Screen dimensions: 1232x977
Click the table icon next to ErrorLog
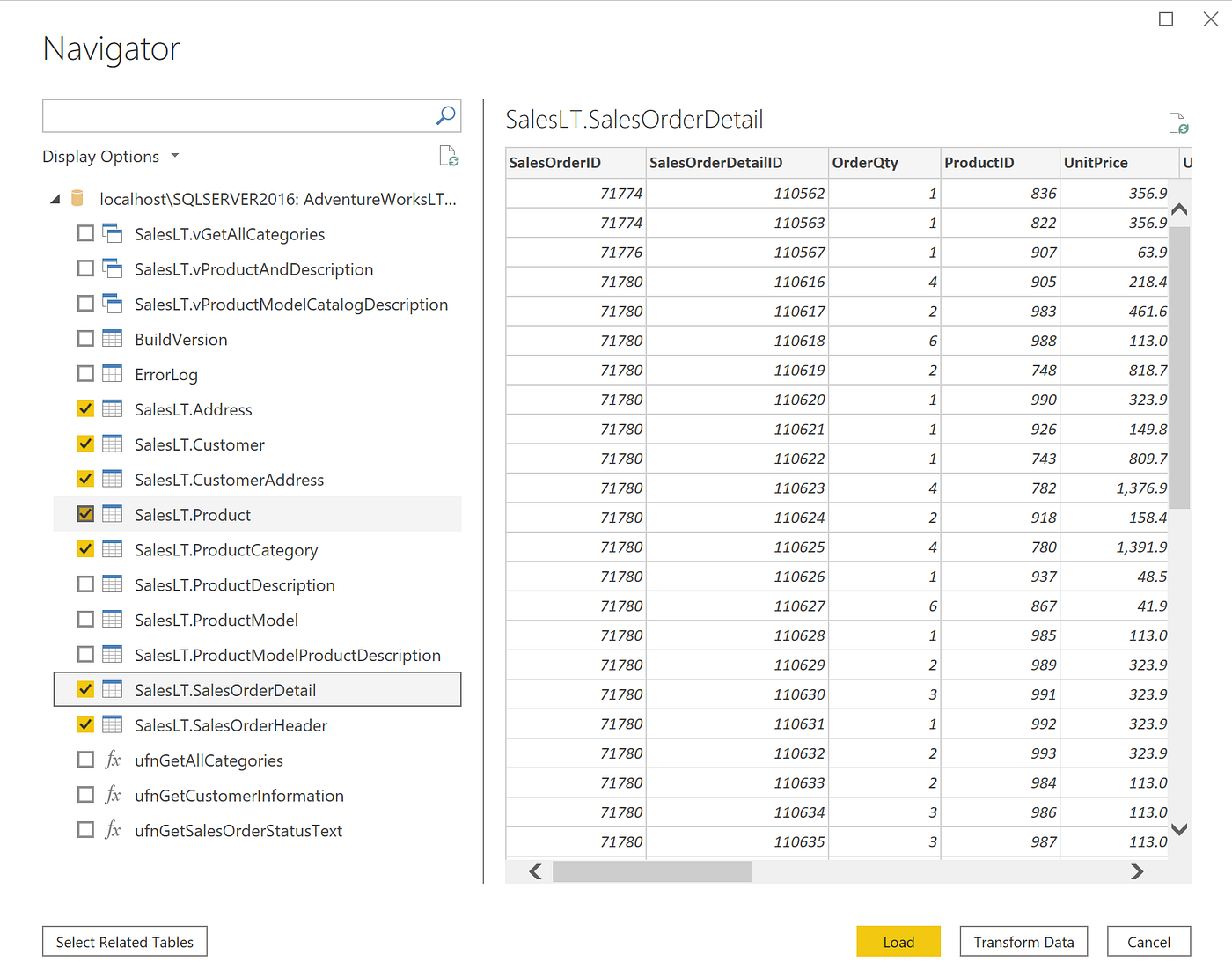click(x=113, y=374)
